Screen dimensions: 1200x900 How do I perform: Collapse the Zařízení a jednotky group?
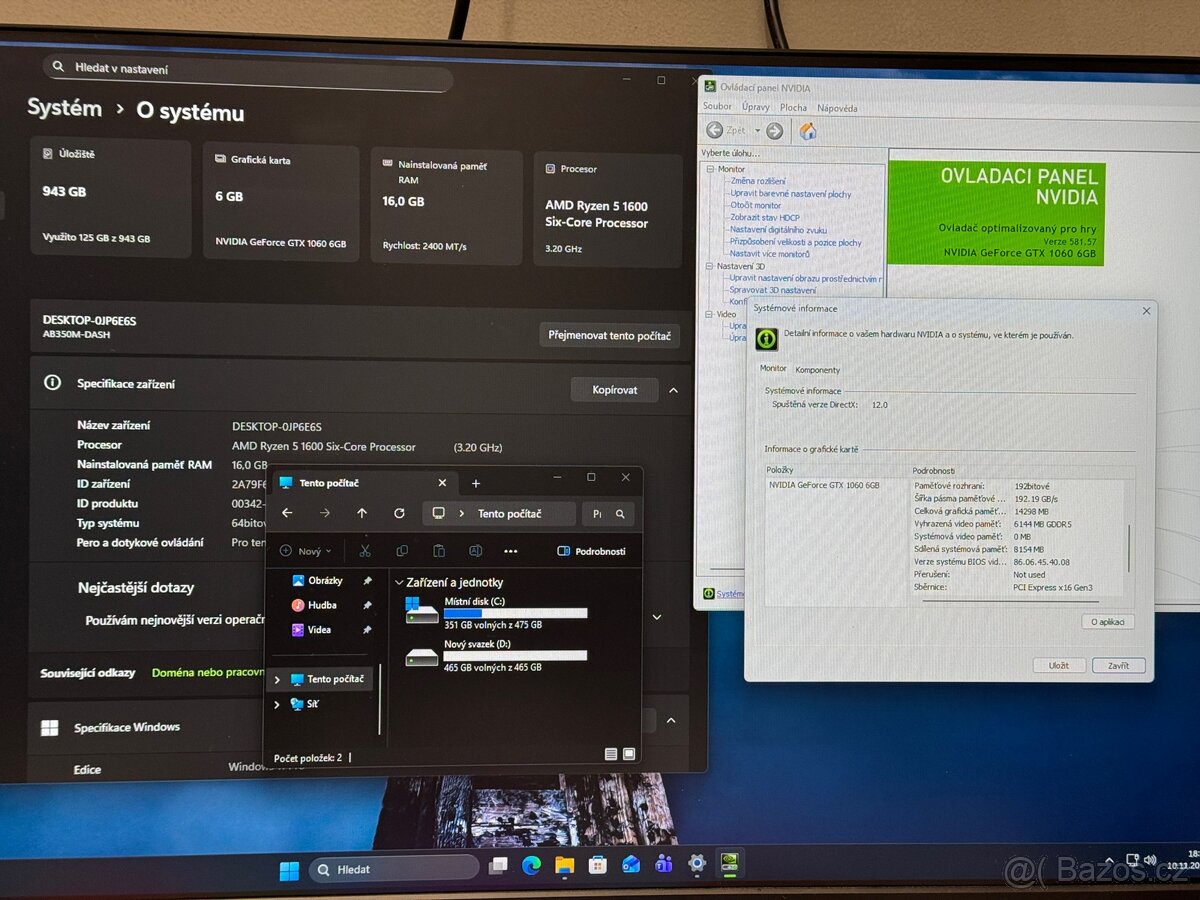click(400, 582)
